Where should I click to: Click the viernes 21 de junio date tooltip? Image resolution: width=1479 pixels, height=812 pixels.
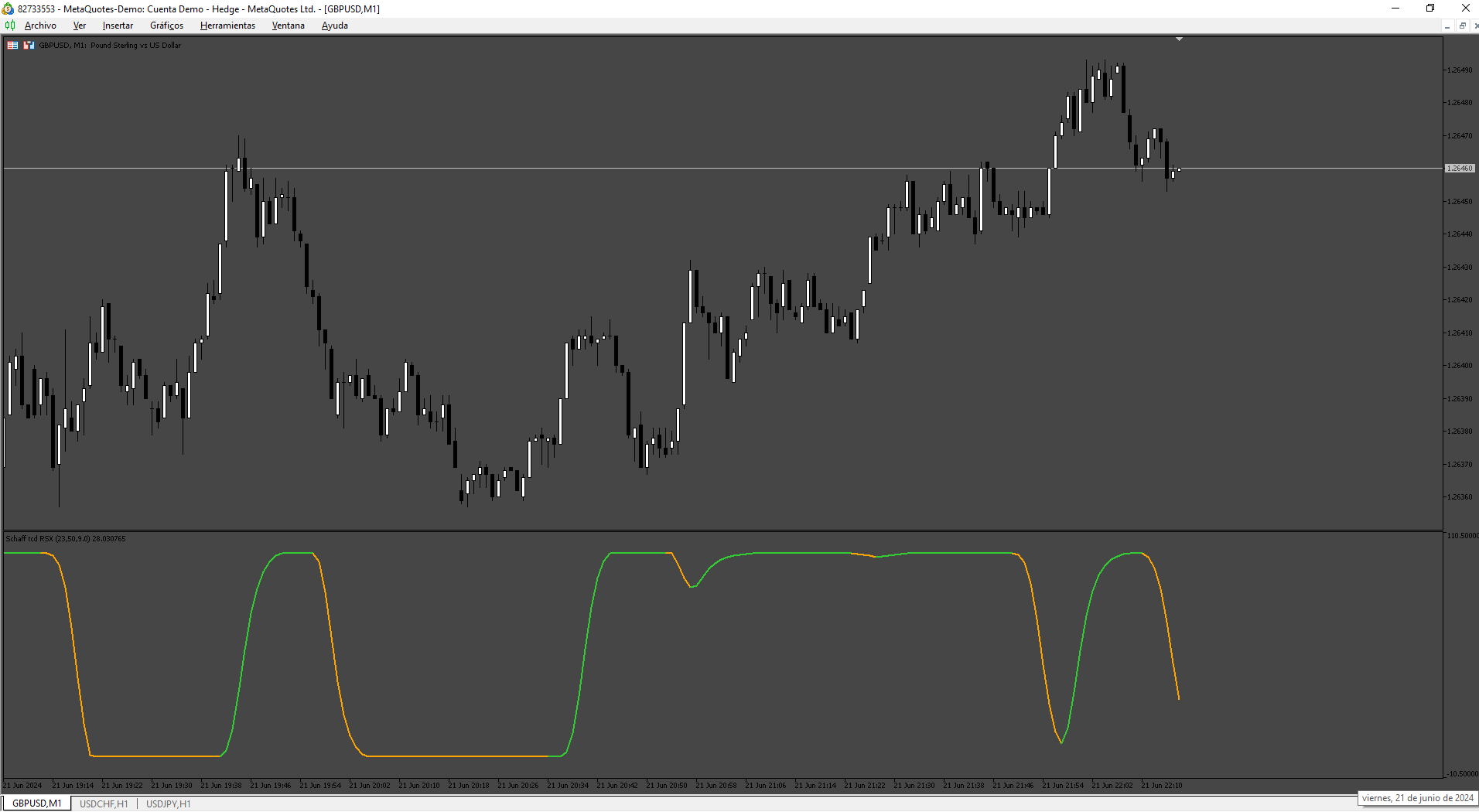(1418, 798)
